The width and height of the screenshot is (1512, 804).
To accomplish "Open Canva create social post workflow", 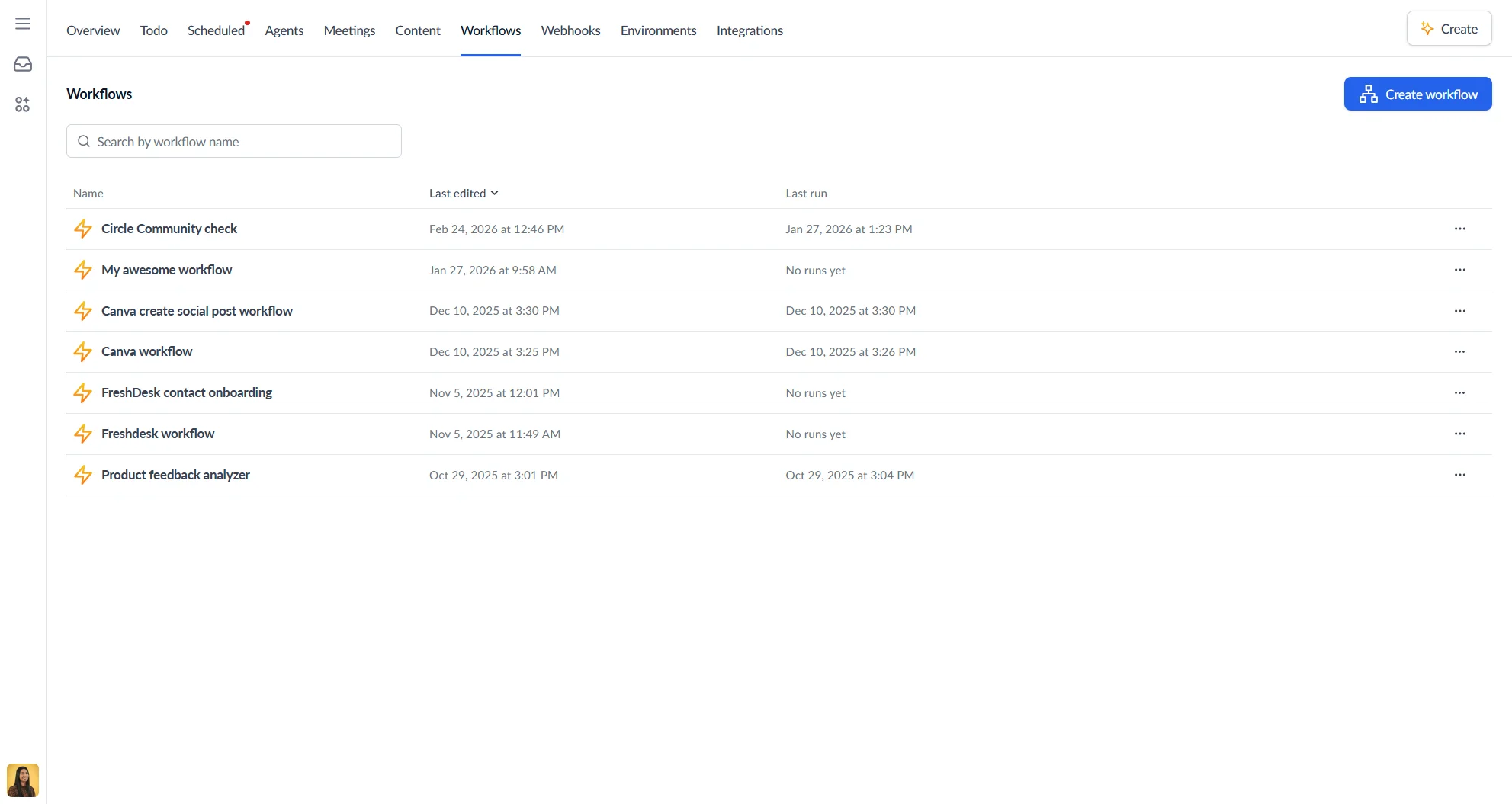I will [197, 310].
